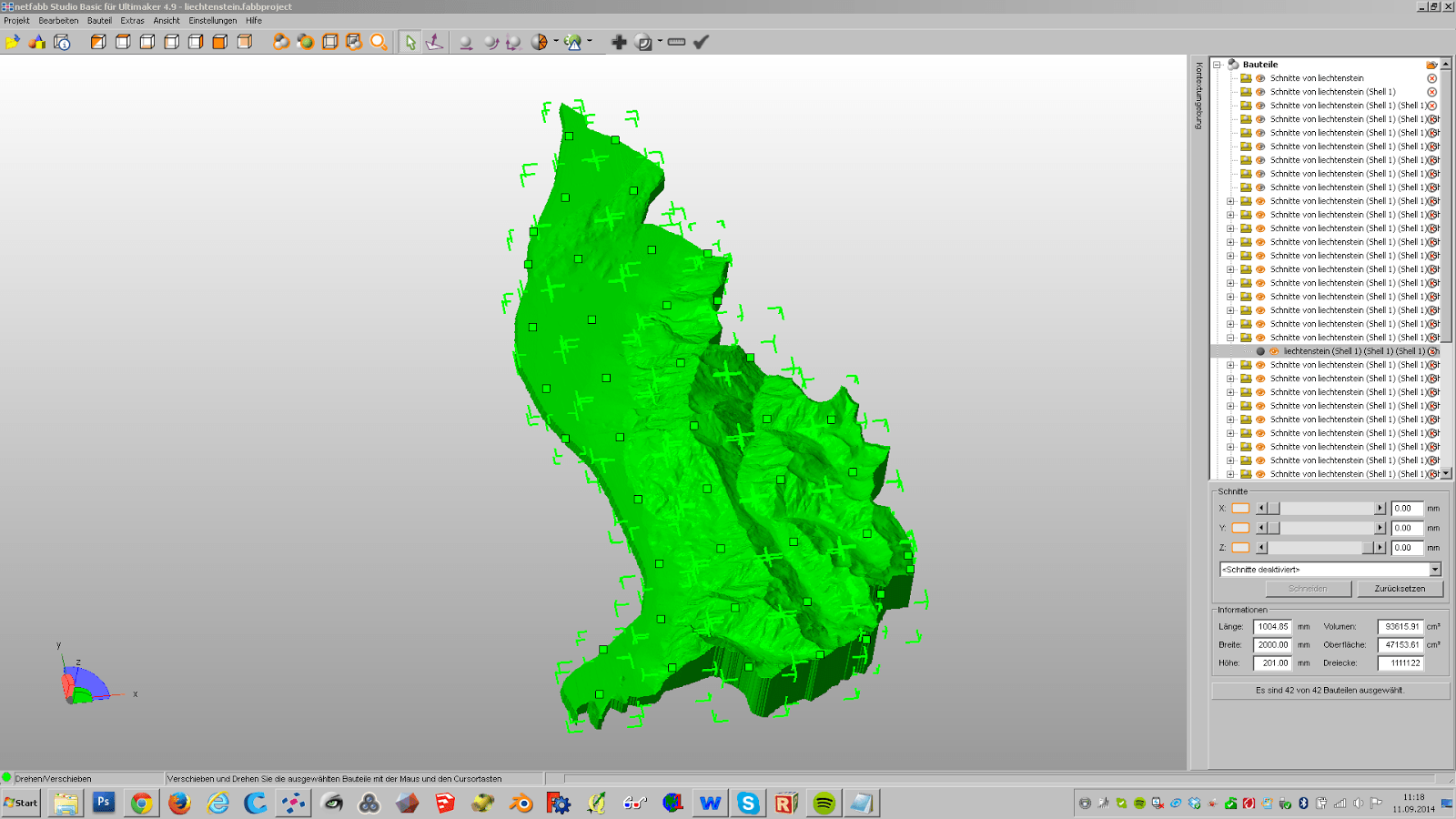Open Spotify from the taskbar

[824, 803]
